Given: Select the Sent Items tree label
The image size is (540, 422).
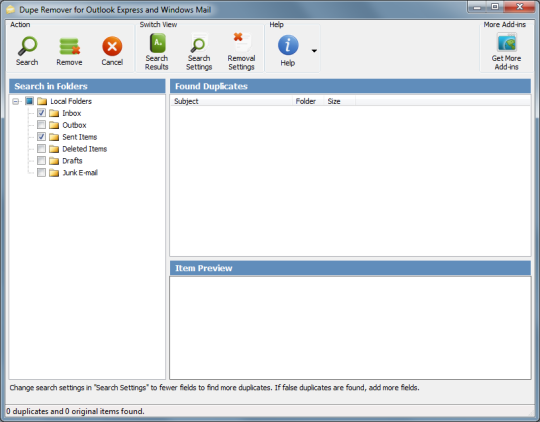Looking at the screenshot, I should pyautogui.click(x=80, y=137).
